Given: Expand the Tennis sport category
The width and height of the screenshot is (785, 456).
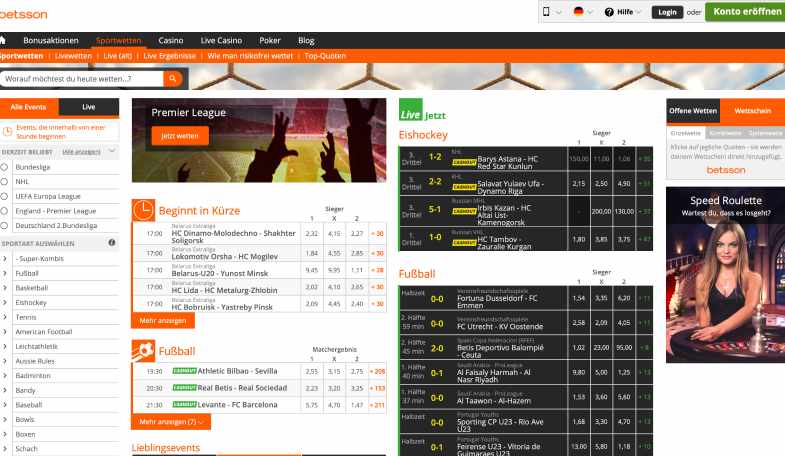Looking at the screenshot, I should (x=5, y=317).
